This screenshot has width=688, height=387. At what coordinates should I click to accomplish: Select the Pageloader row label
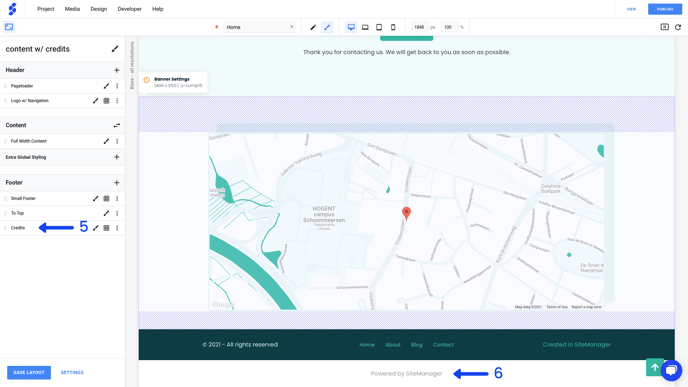pyautogui.click(x=22, y=86)
